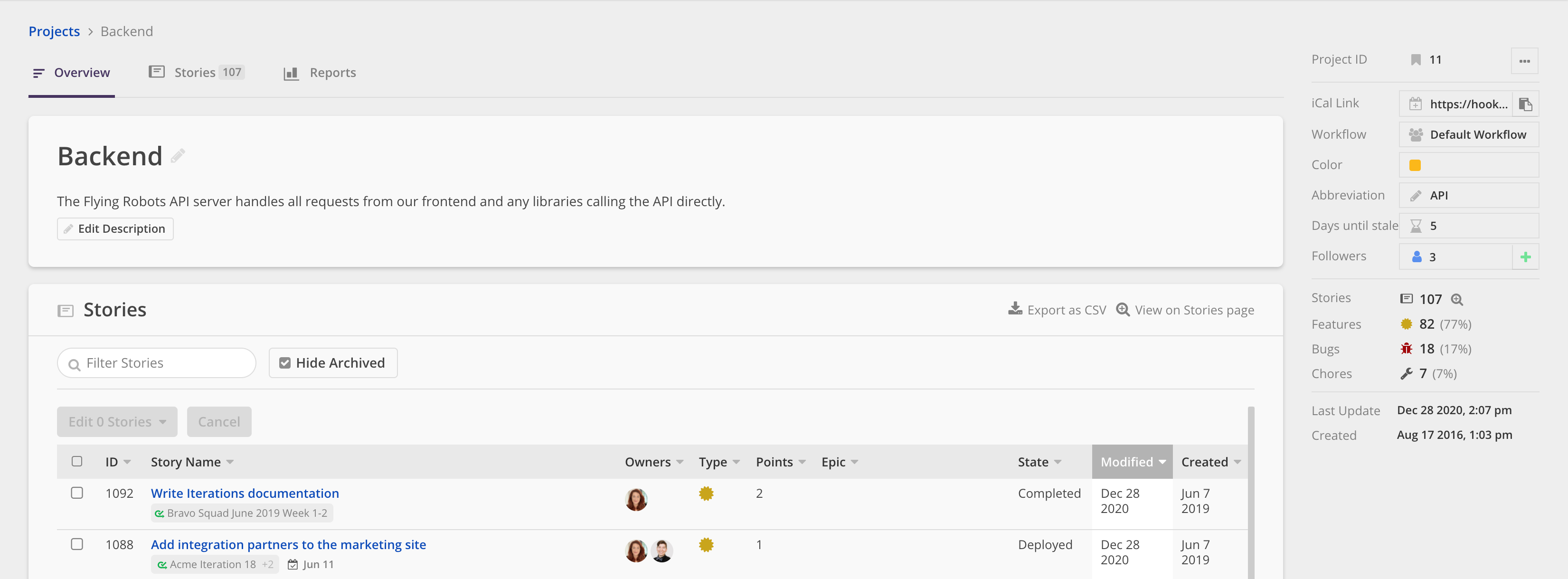Viewport: 1568px width, 579px height.
Task: Click the +2 more iterations badge
Action: tap(268, 564)
